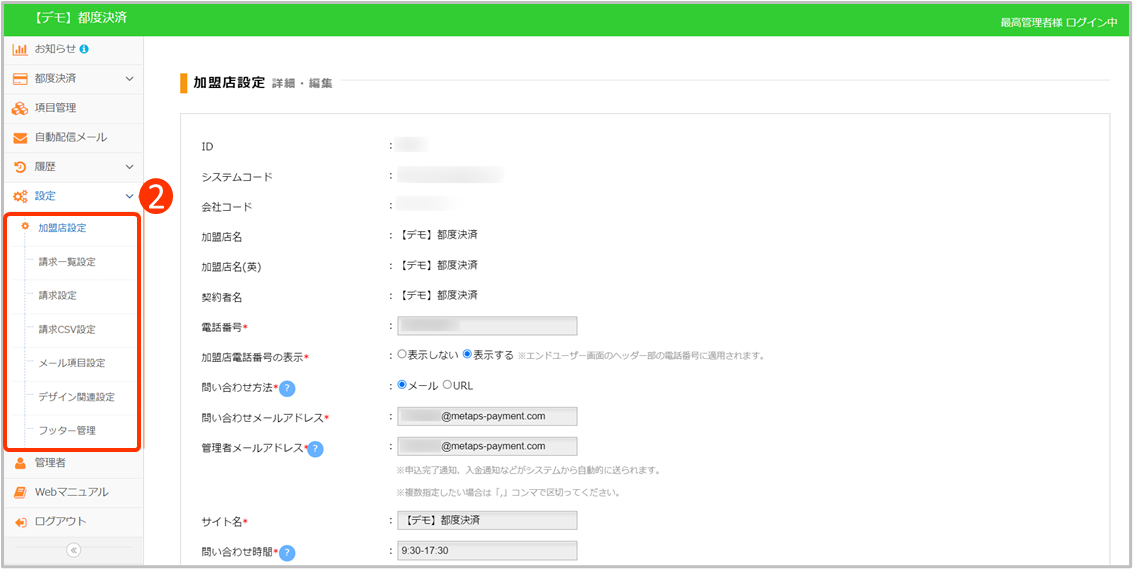Collapse the sidebar with the double-arrow button
The image size is (1133, 569).
73,550
